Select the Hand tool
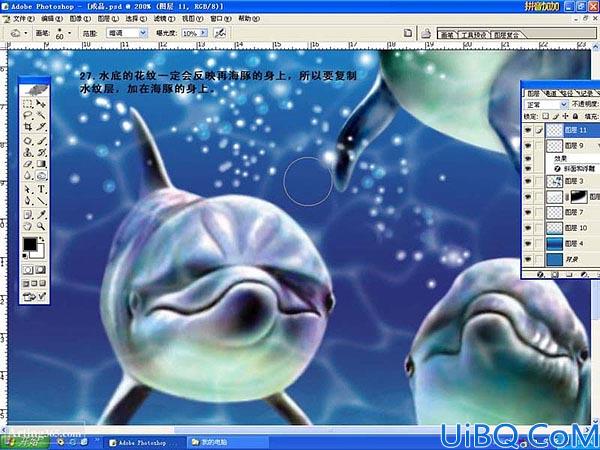 (x=28, y=226)
